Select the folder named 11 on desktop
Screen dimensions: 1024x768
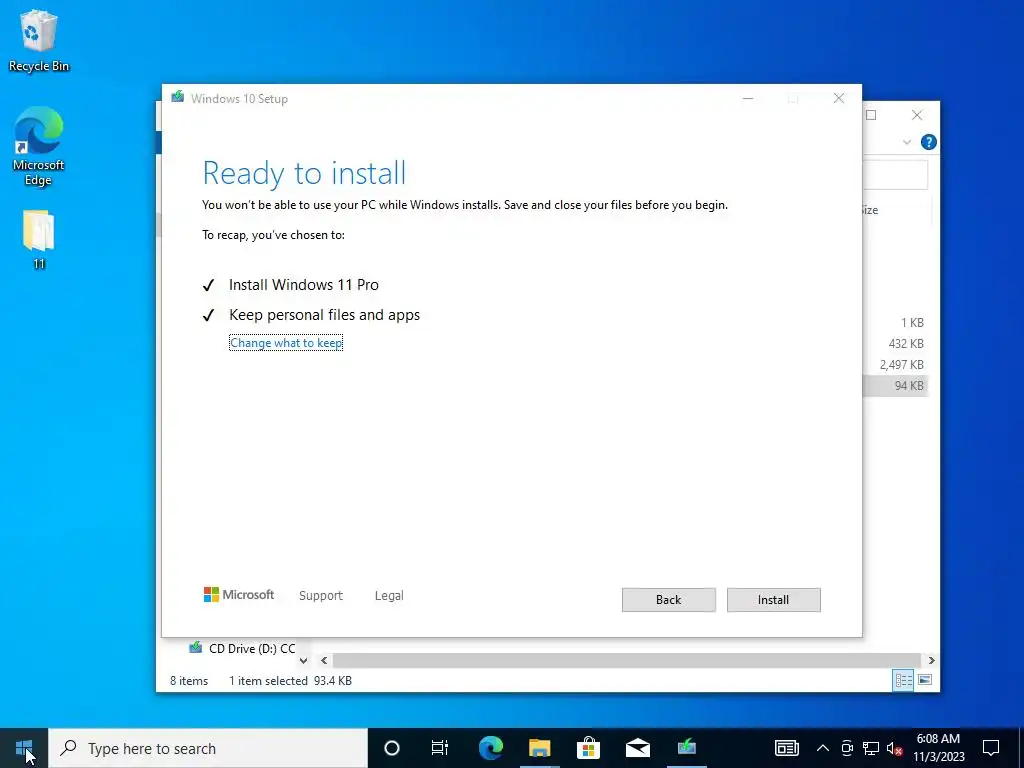(x=39, y=239)
